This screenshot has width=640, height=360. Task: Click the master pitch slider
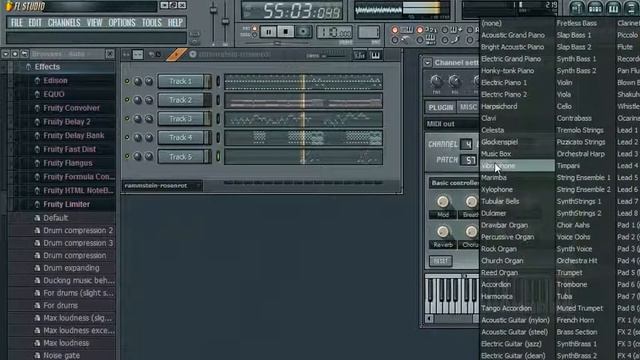225,20
